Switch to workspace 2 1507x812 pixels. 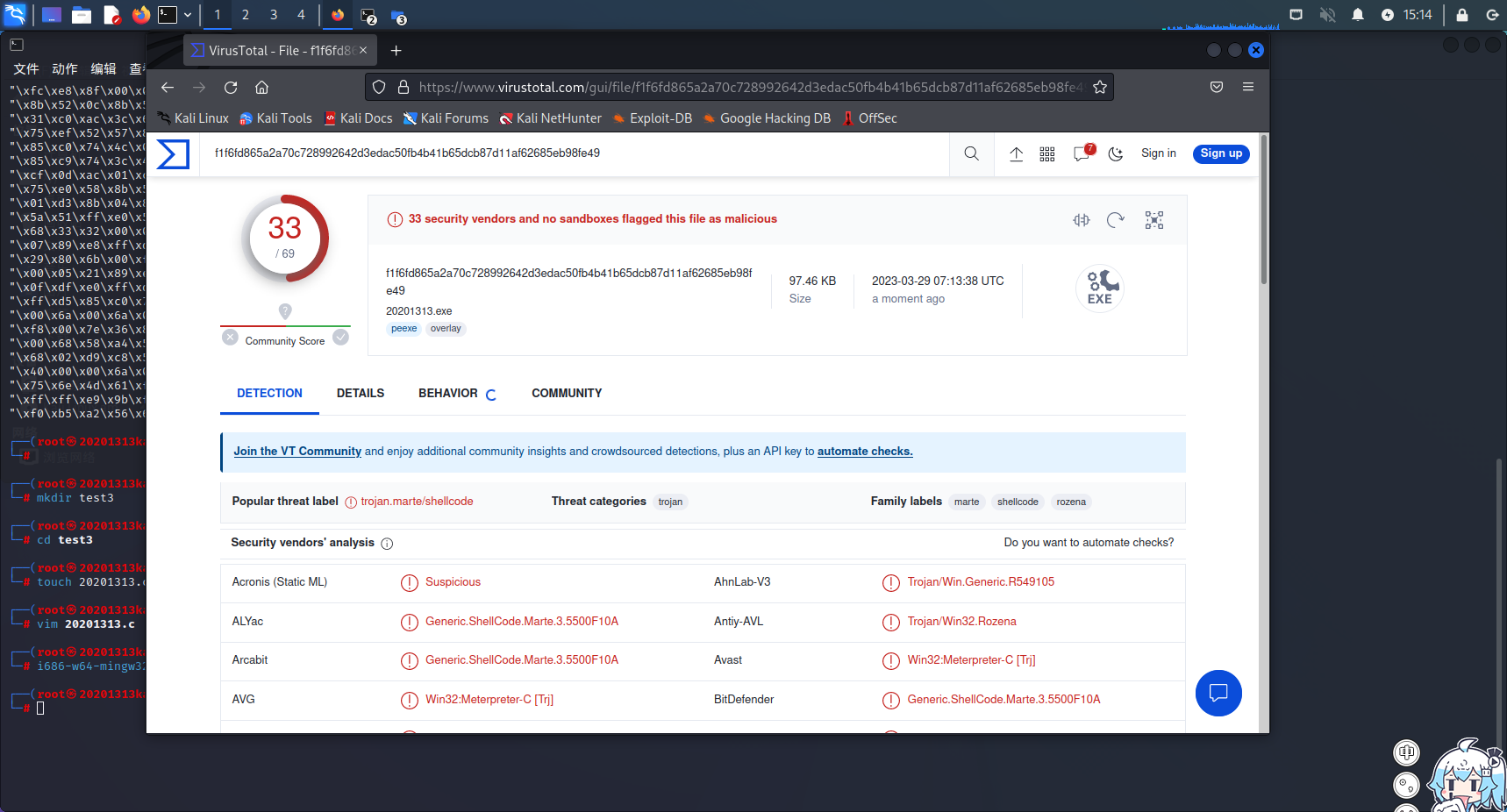tap(246, 15)
